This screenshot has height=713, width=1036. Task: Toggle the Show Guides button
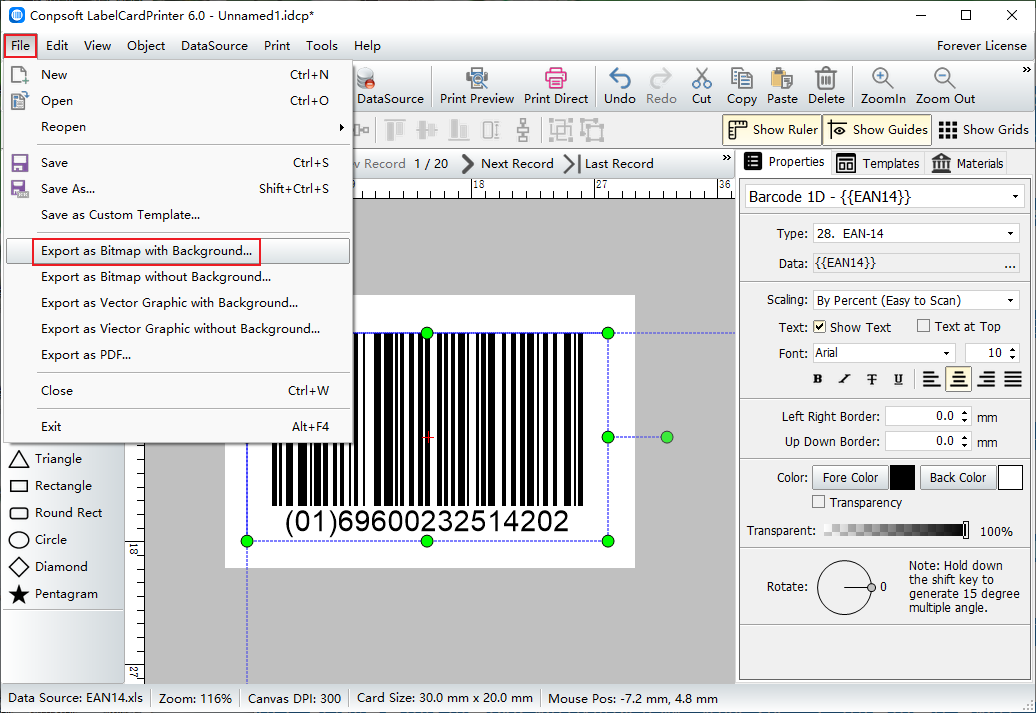point(878,130)
